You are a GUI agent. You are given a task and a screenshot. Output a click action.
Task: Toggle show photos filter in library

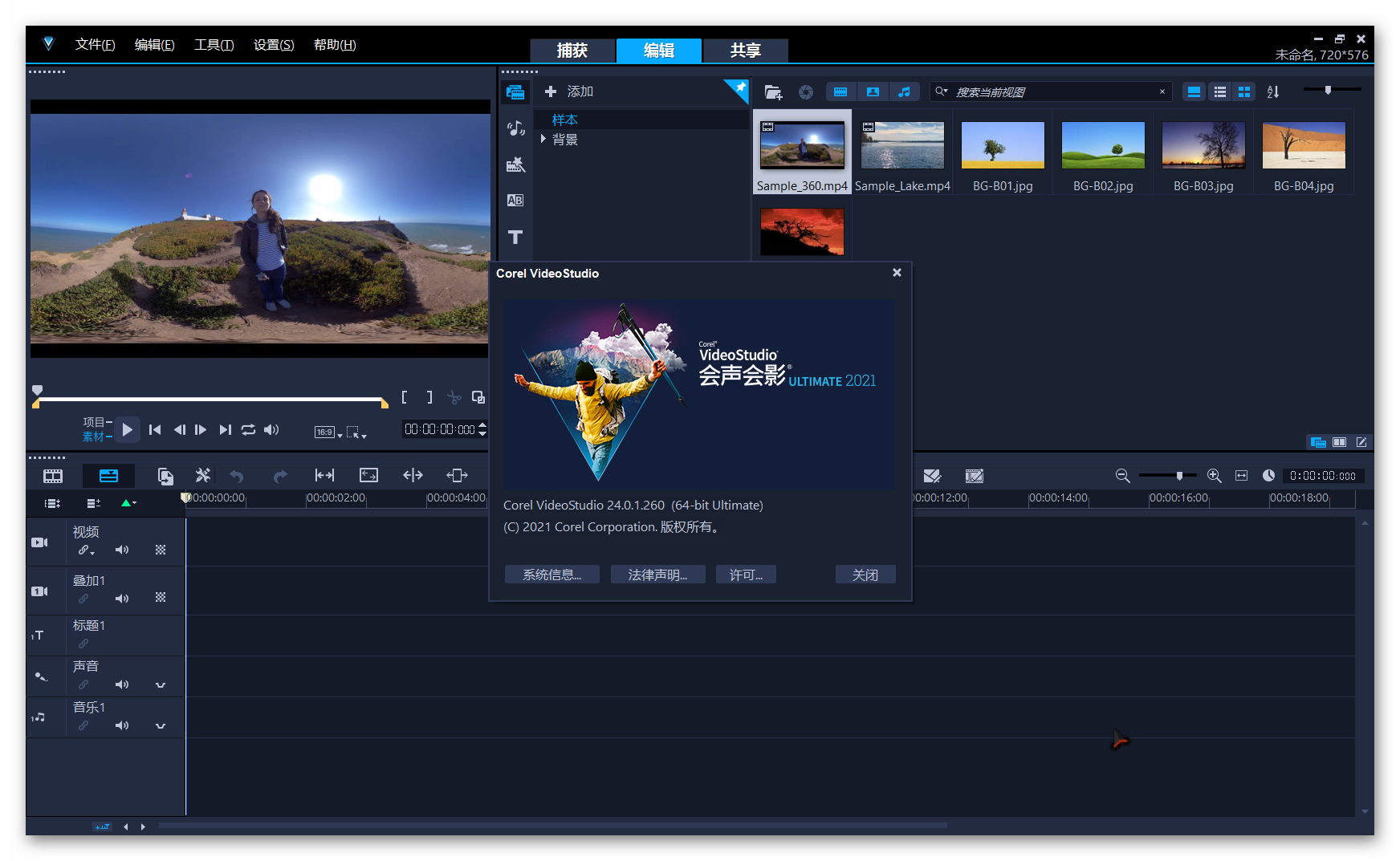873,92
